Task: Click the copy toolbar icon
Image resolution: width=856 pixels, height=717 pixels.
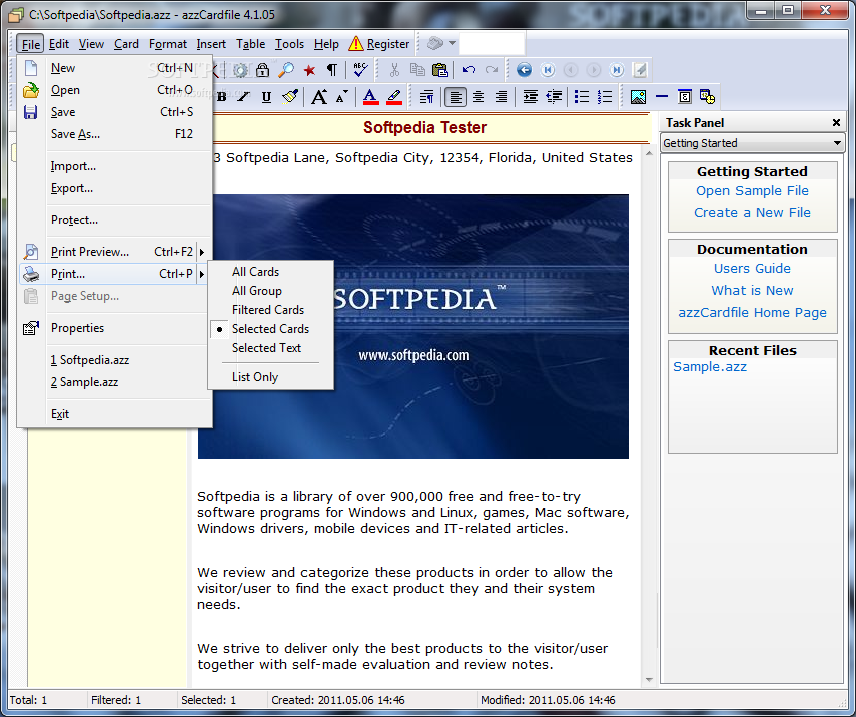Action: click(417, 70)
